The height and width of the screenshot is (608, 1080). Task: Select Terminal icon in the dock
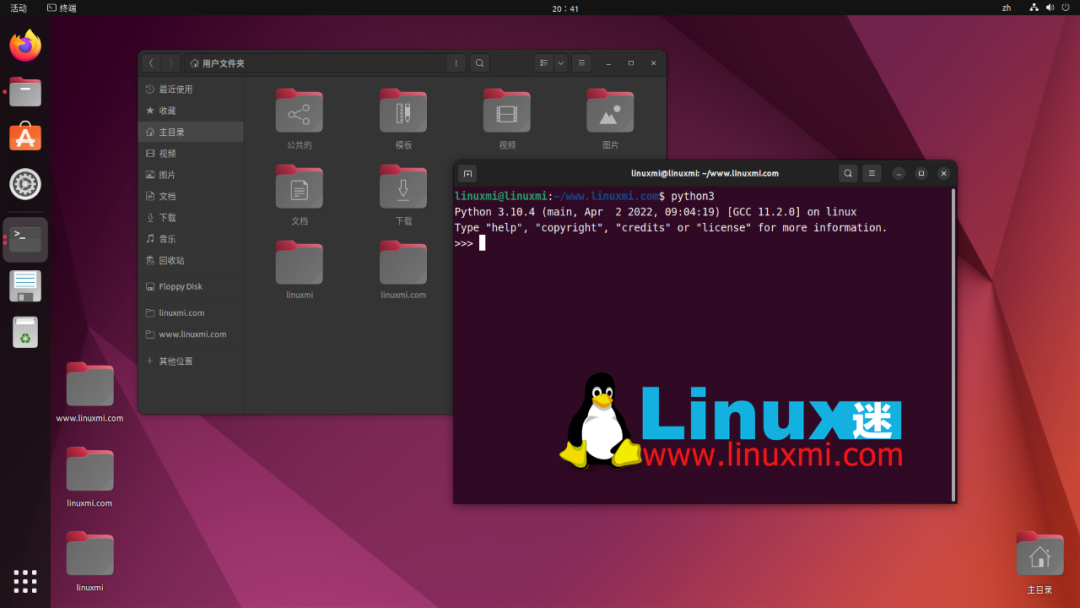point(25,239)
